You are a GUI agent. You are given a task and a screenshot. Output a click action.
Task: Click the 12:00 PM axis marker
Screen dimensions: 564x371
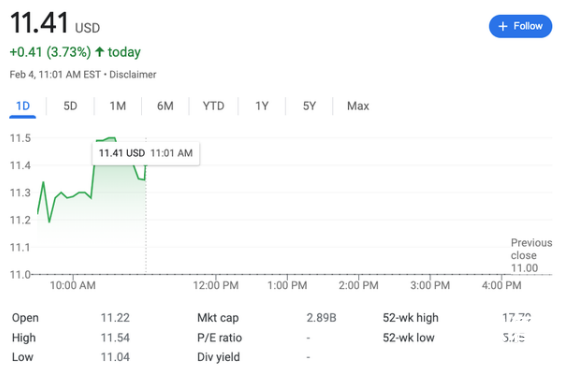[x=216, y=285]
